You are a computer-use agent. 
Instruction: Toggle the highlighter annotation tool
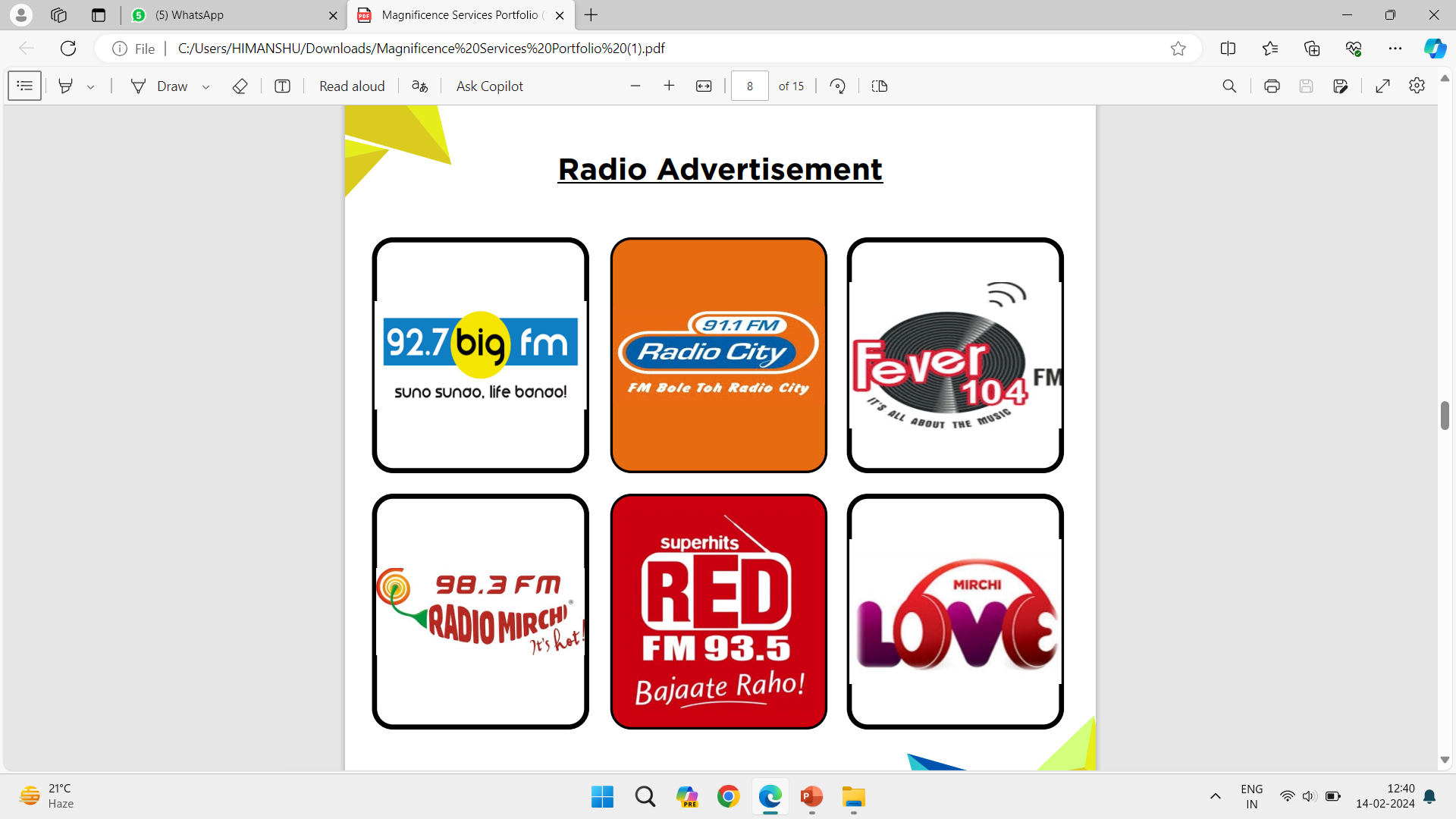pyautogui.click(x=65, y=86)
